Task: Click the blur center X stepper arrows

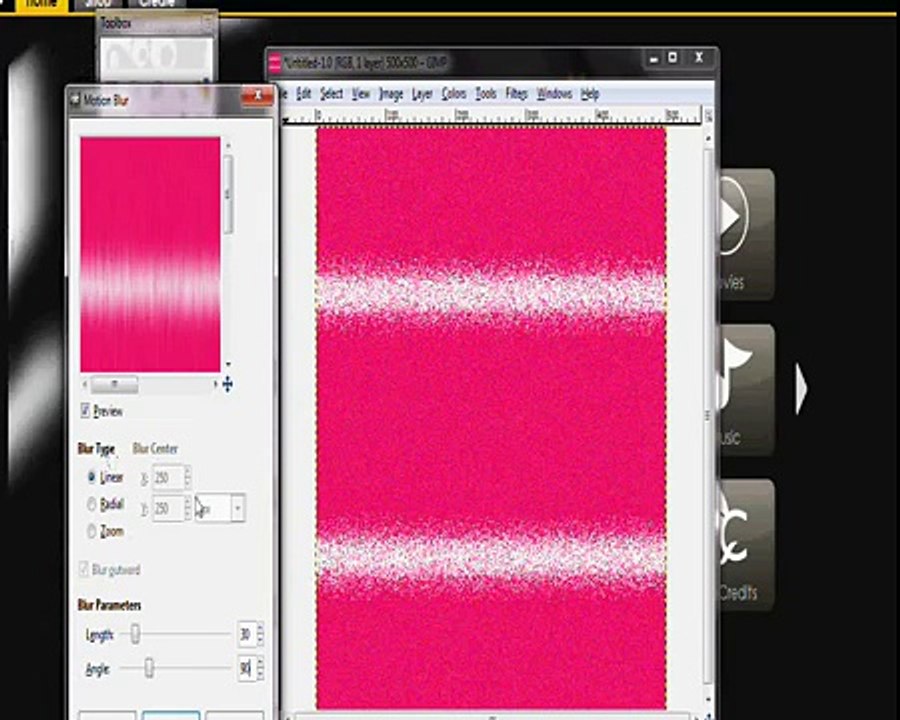Action: (x=187, y=477)
